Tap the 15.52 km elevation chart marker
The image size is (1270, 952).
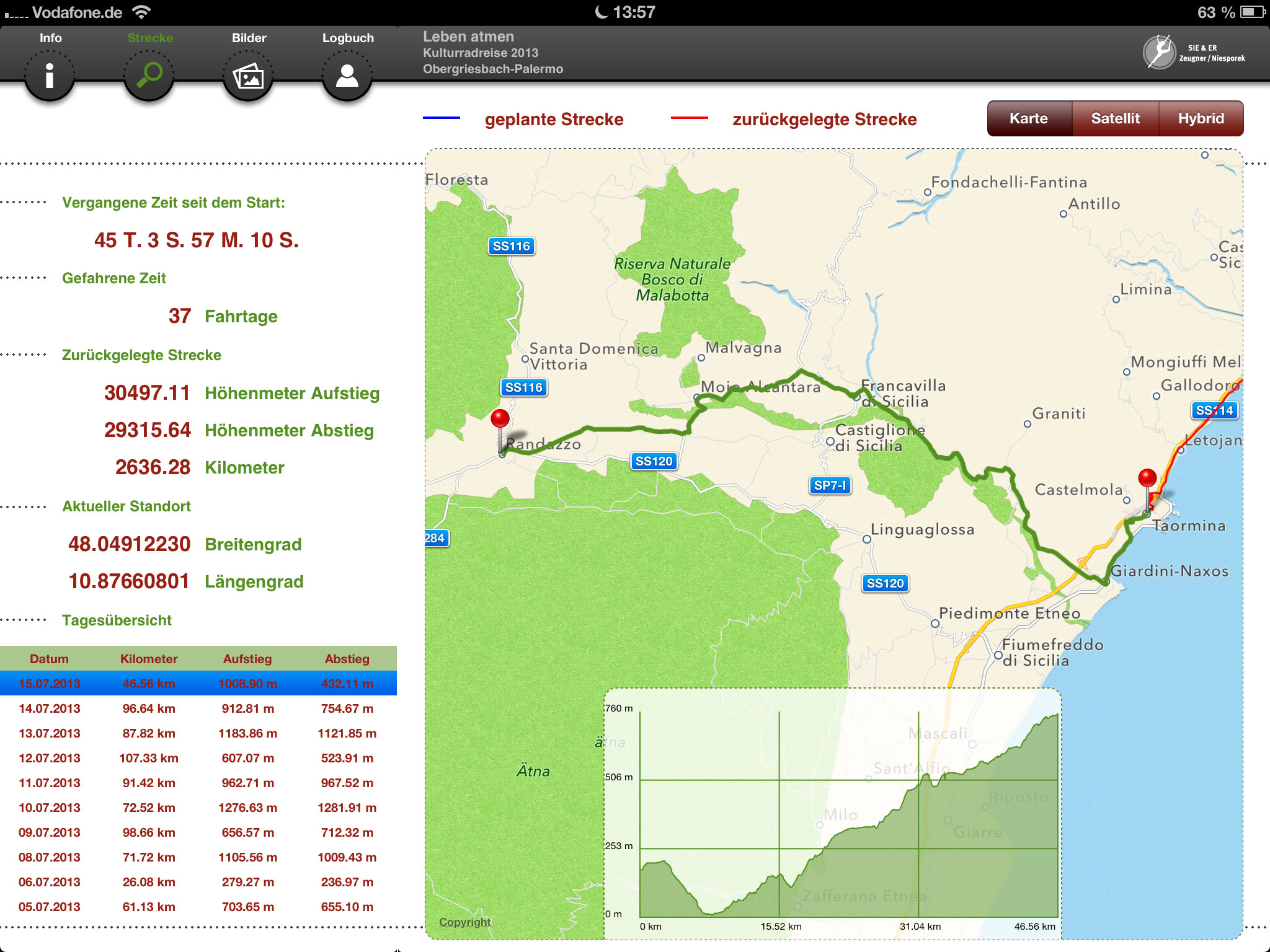[x=781, y=927]
